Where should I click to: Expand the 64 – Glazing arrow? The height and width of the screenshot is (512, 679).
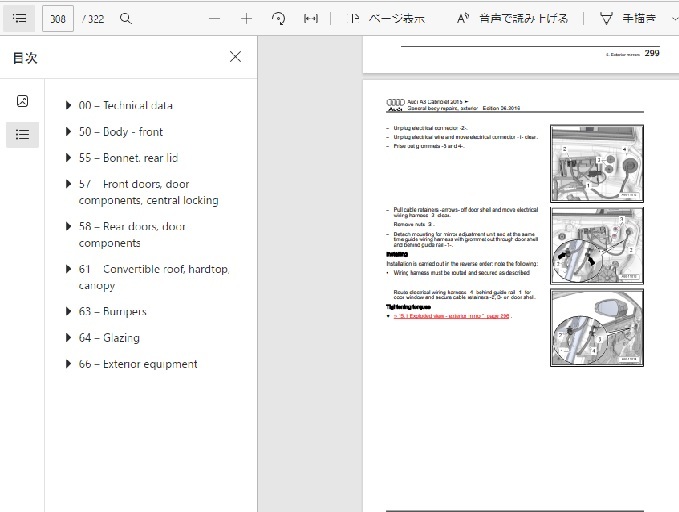click(68, 337)
